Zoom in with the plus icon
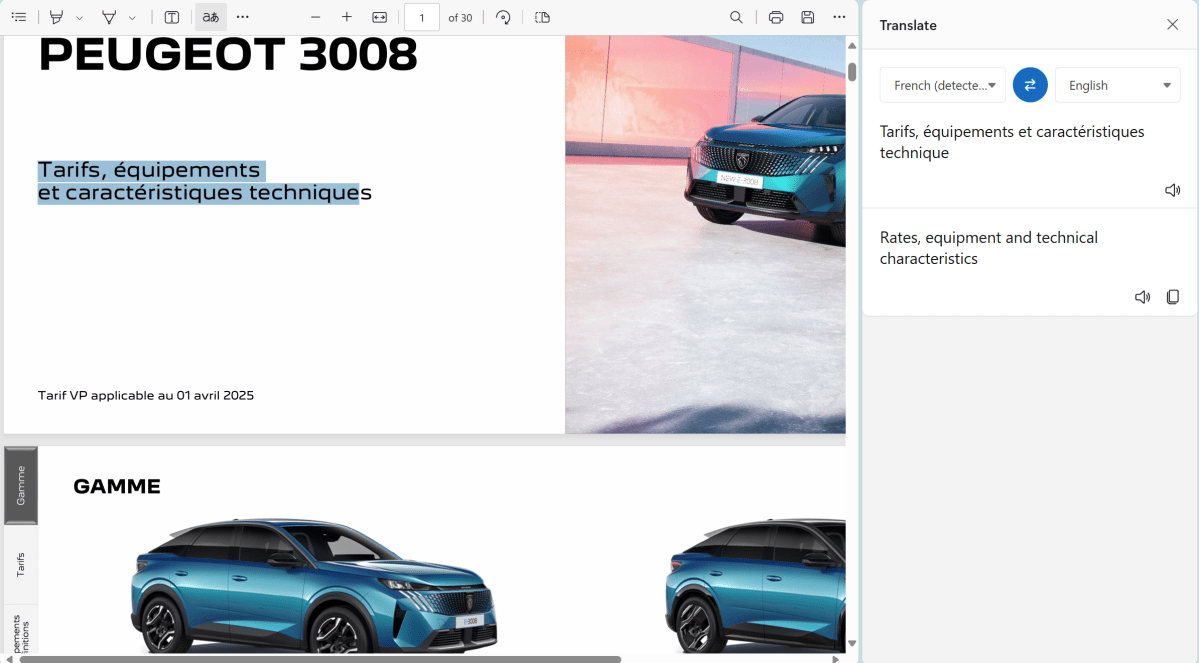The image size is (1199, 663). click(346, 17)
